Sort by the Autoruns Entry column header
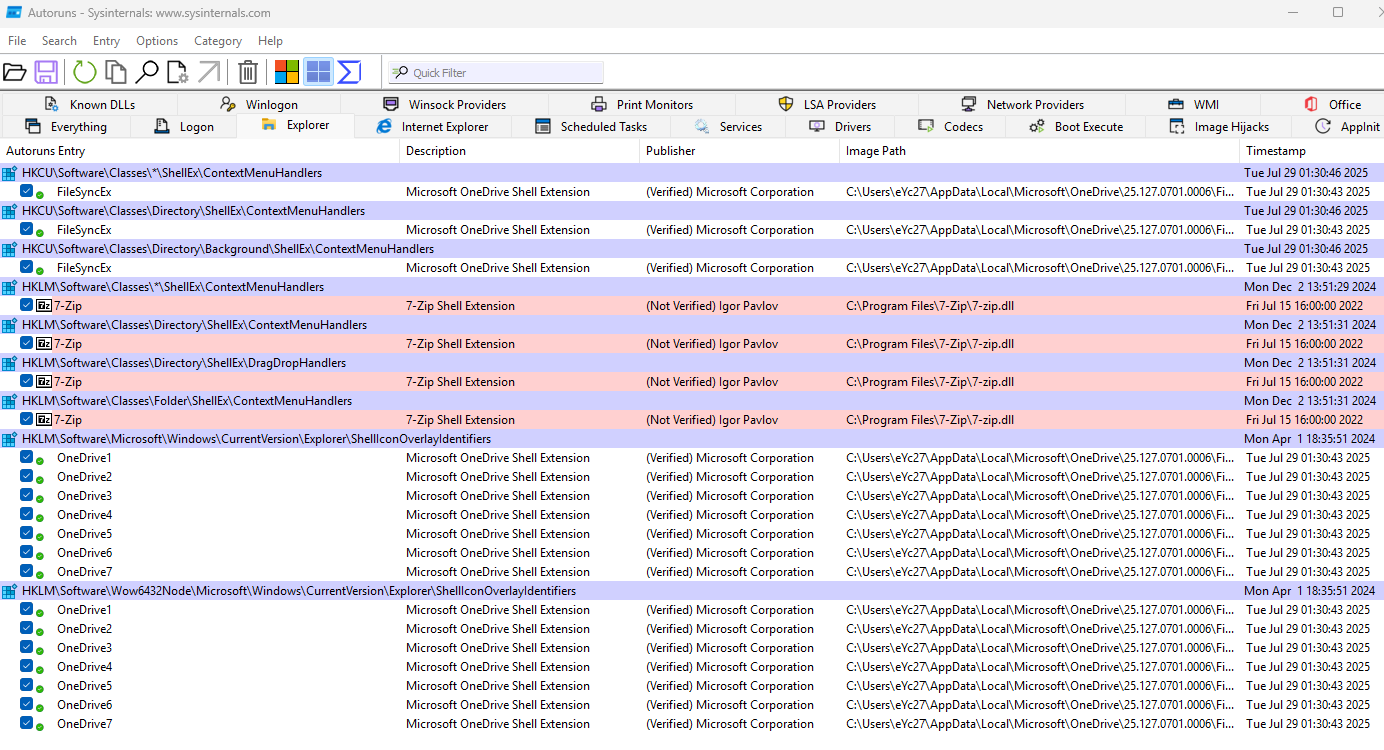1384x750 pixels. click(200, 151)
